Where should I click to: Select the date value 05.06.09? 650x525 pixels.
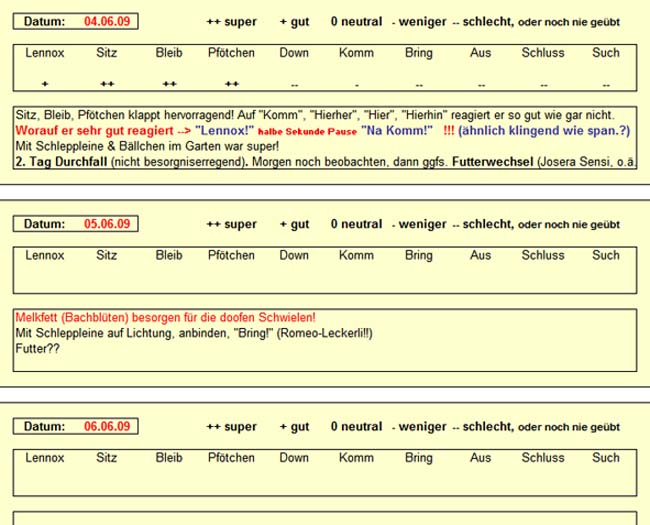coord(107,224)
